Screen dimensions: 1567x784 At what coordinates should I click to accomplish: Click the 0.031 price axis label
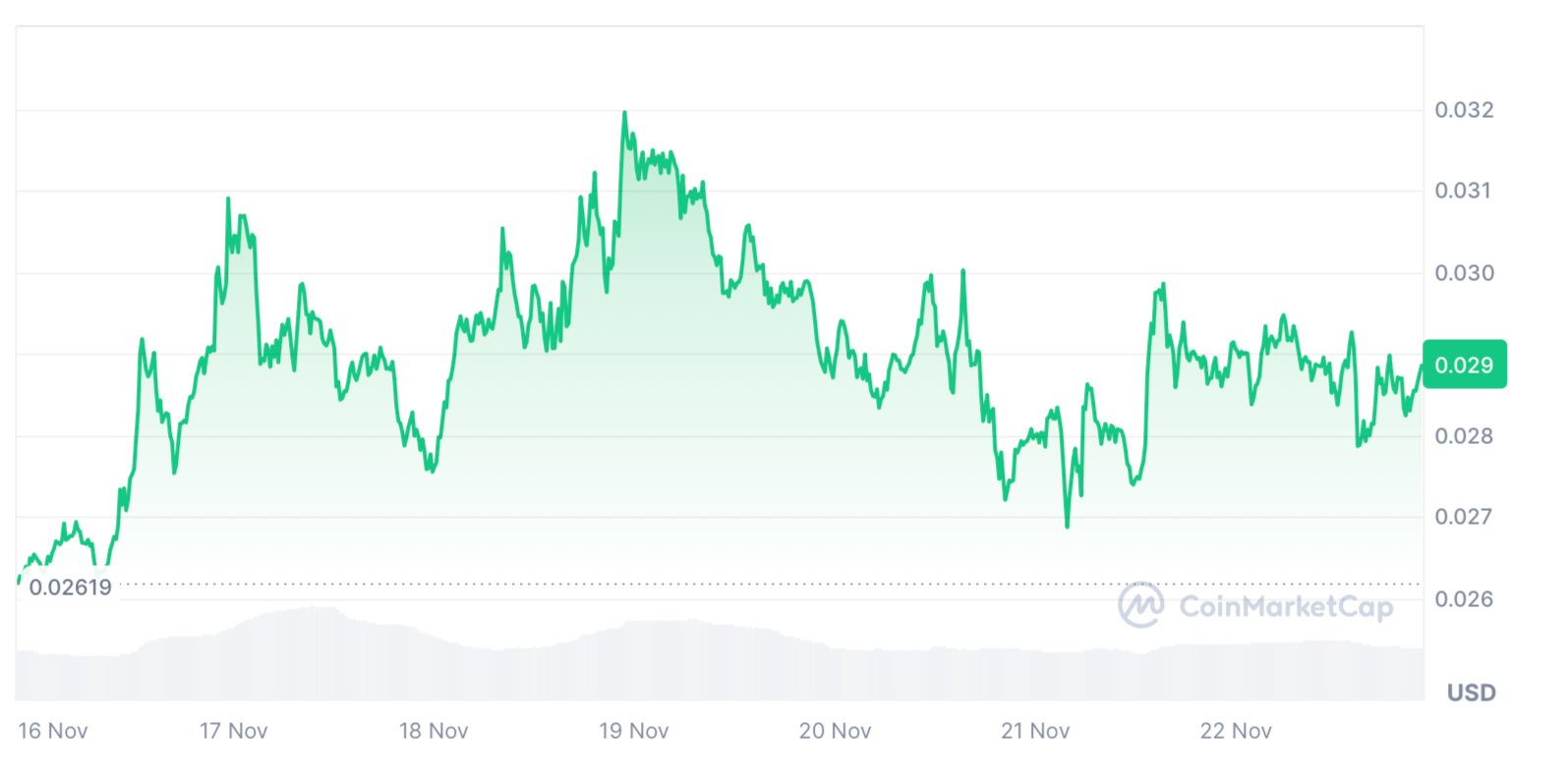[1464, 191]
